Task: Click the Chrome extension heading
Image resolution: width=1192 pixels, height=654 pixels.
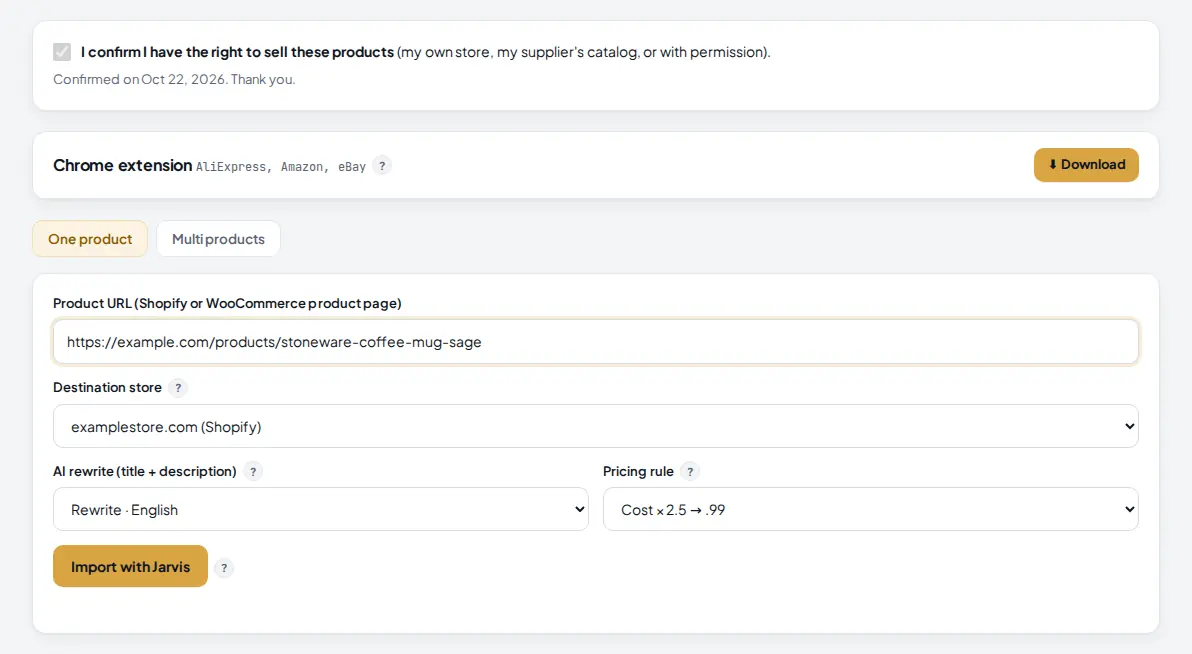Action: point(122,165)
